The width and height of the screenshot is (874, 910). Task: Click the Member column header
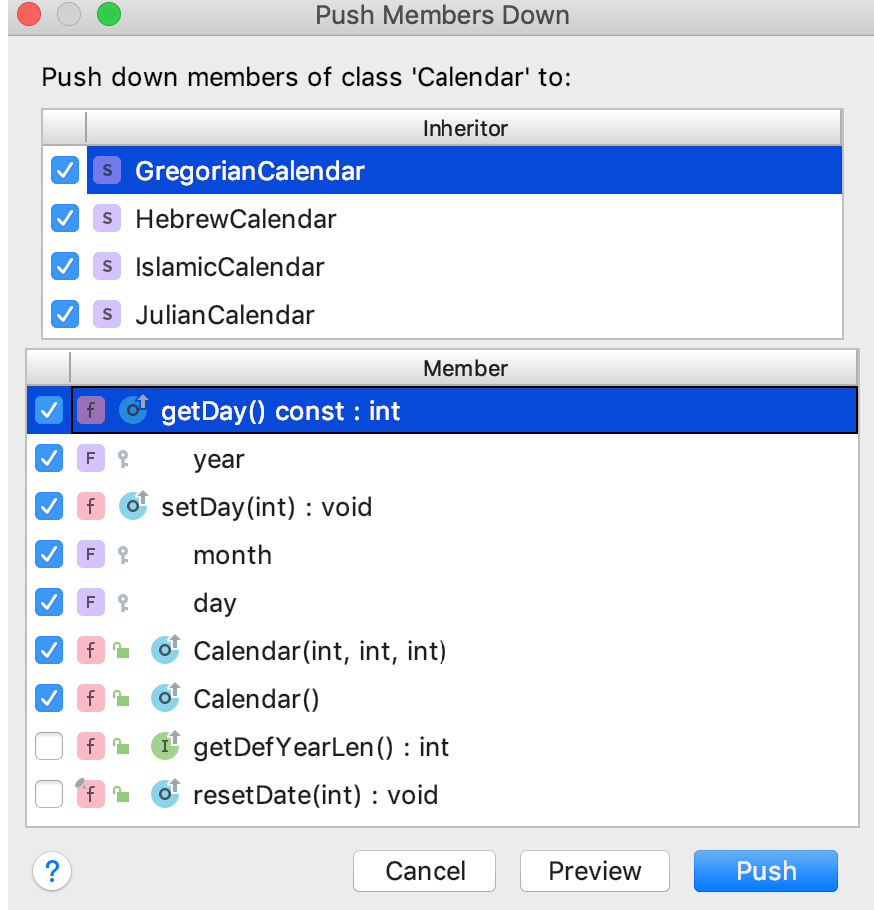[465, 368]
